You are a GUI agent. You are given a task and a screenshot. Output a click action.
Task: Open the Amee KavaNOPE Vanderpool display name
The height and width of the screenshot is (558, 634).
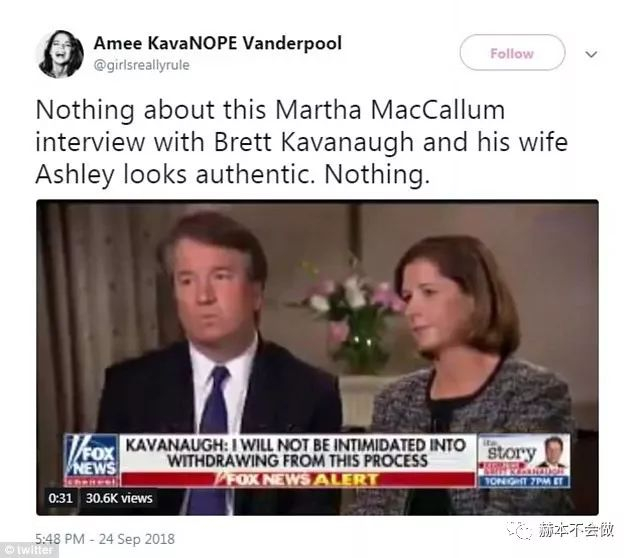click(x=217, y=43)
